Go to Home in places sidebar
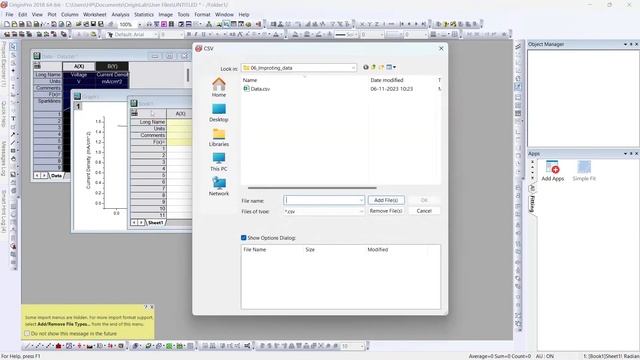This screenshot has width=640, height=360. (219, 87)
